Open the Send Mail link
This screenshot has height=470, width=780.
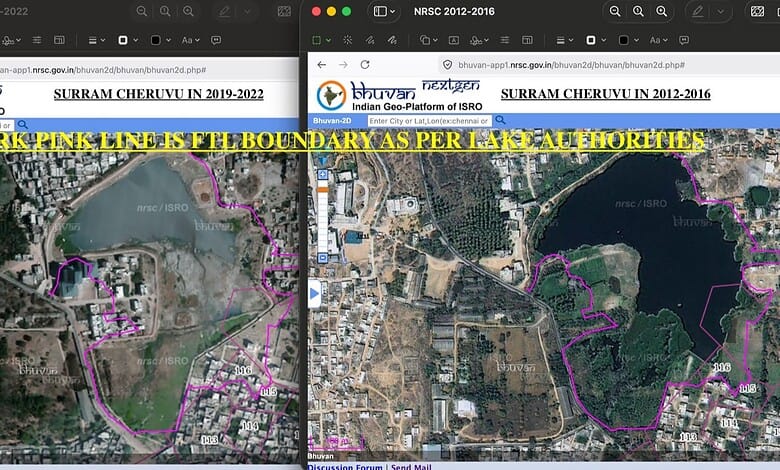pos(411,467)
